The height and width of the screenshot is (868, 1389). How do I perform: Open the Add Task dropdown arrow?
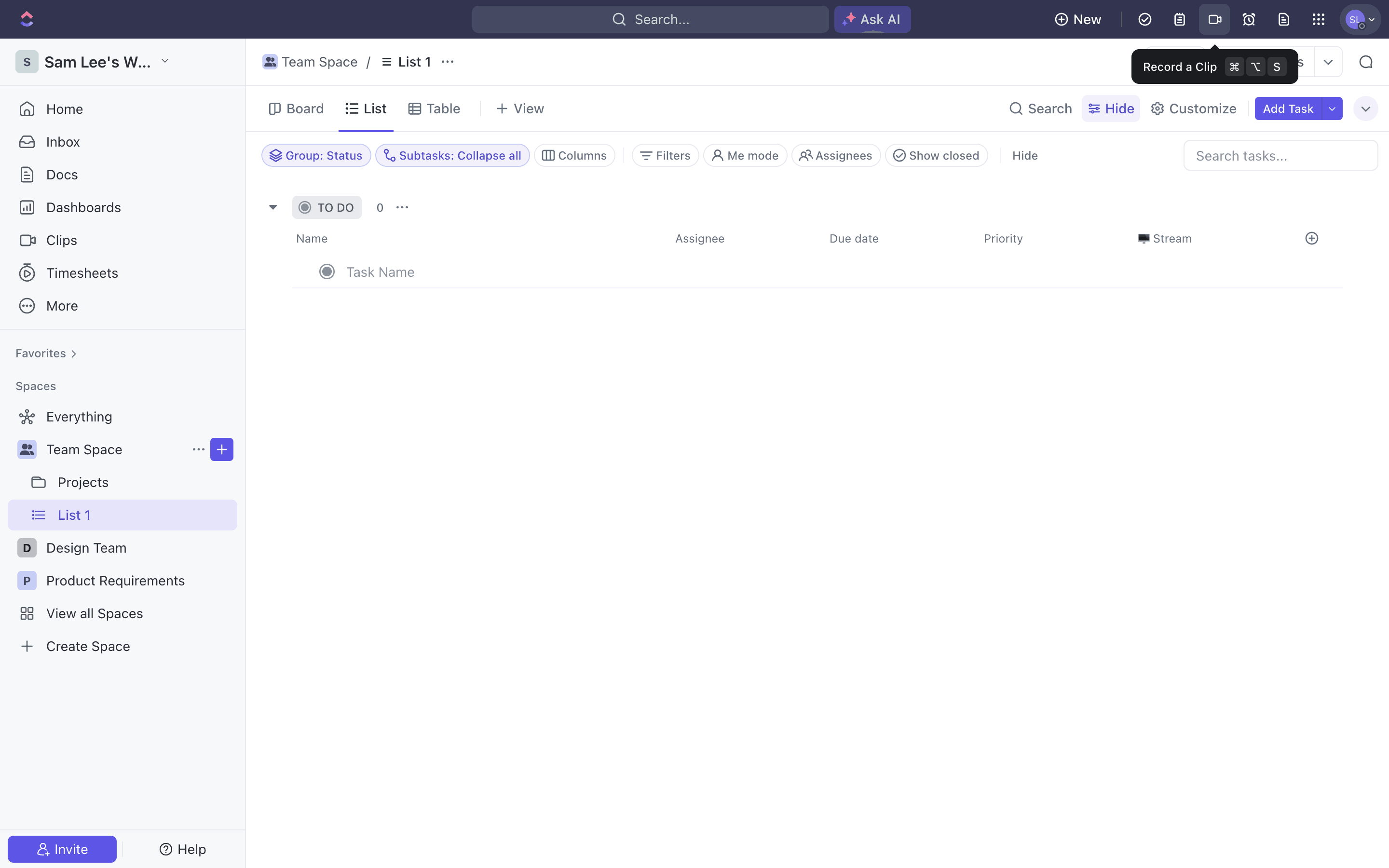(1332, 108)
